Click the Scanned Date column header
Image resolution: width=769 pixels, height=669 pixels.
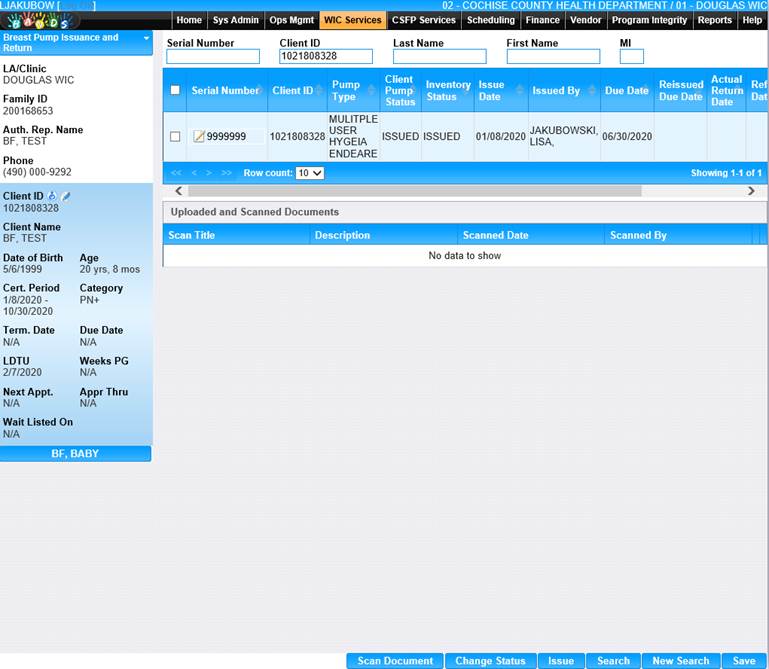click(x=531, y=235)
